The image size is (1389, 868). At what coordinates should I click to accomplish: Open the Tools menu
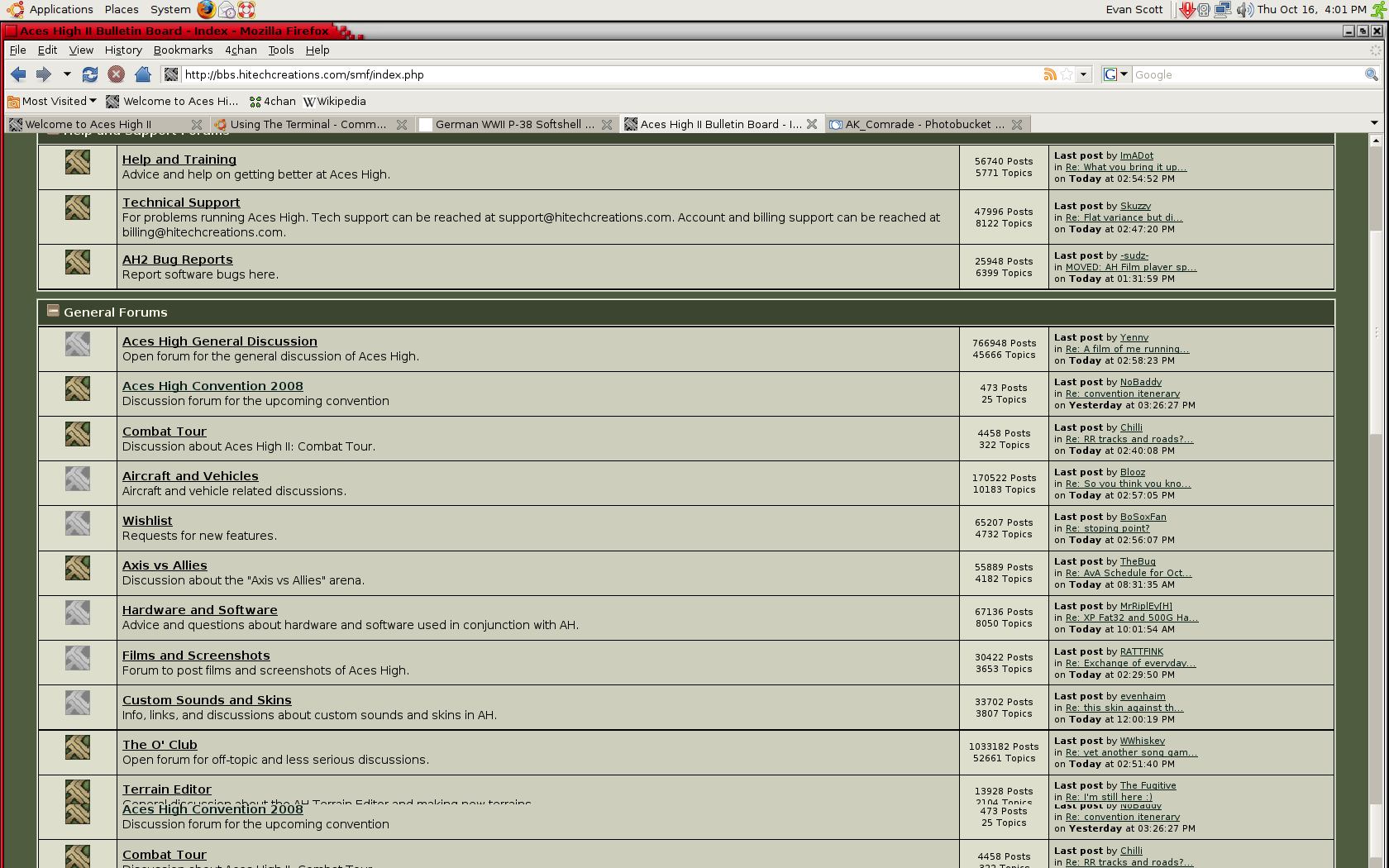tap(281, 50)
